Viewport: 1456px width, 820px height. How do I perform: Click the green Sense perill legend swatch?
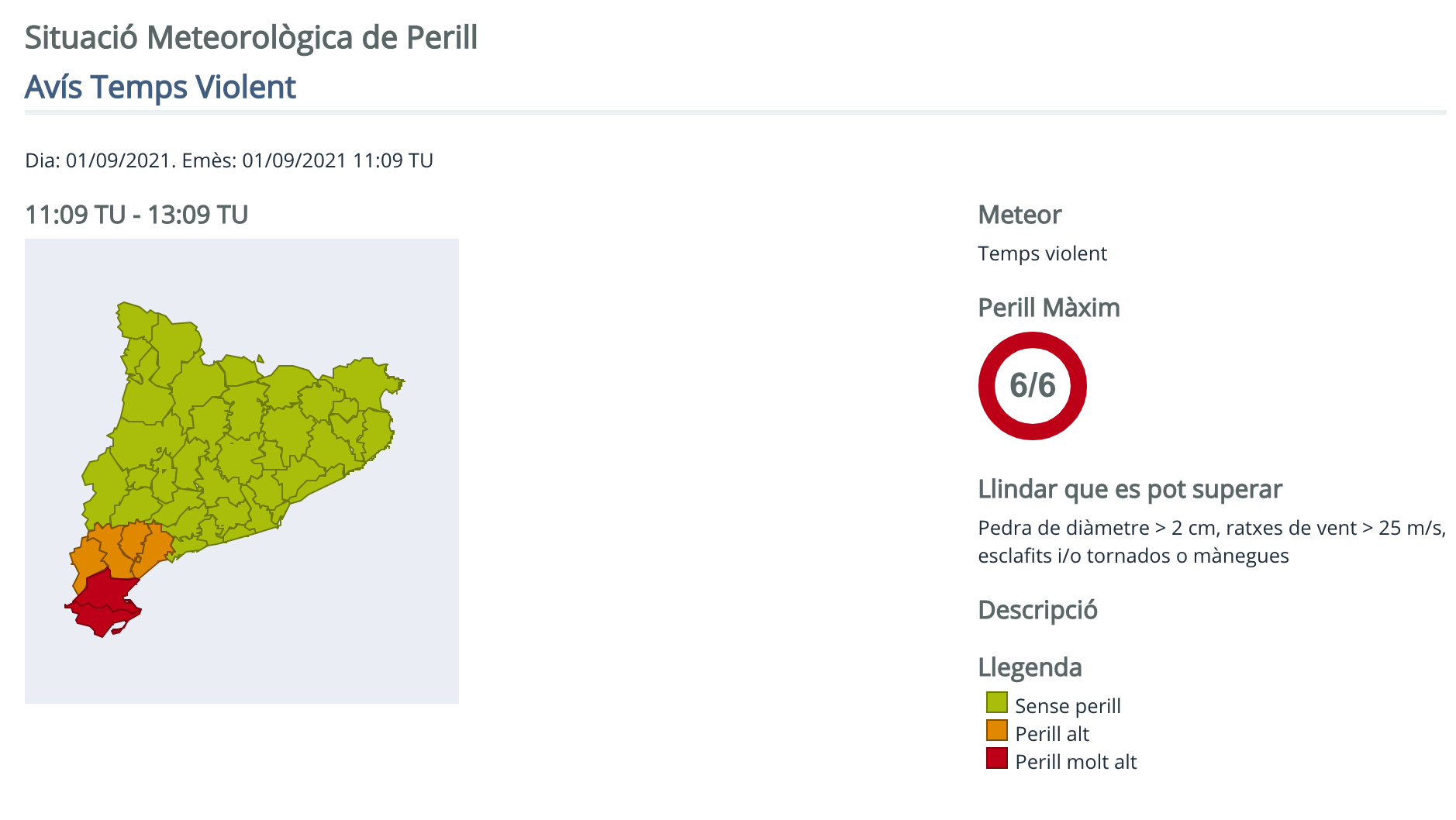996,703
